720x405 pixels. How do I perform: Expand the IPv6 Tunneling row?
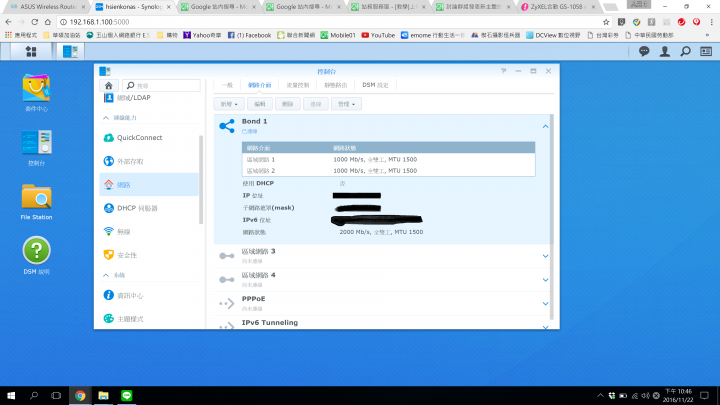click(545, 326)
